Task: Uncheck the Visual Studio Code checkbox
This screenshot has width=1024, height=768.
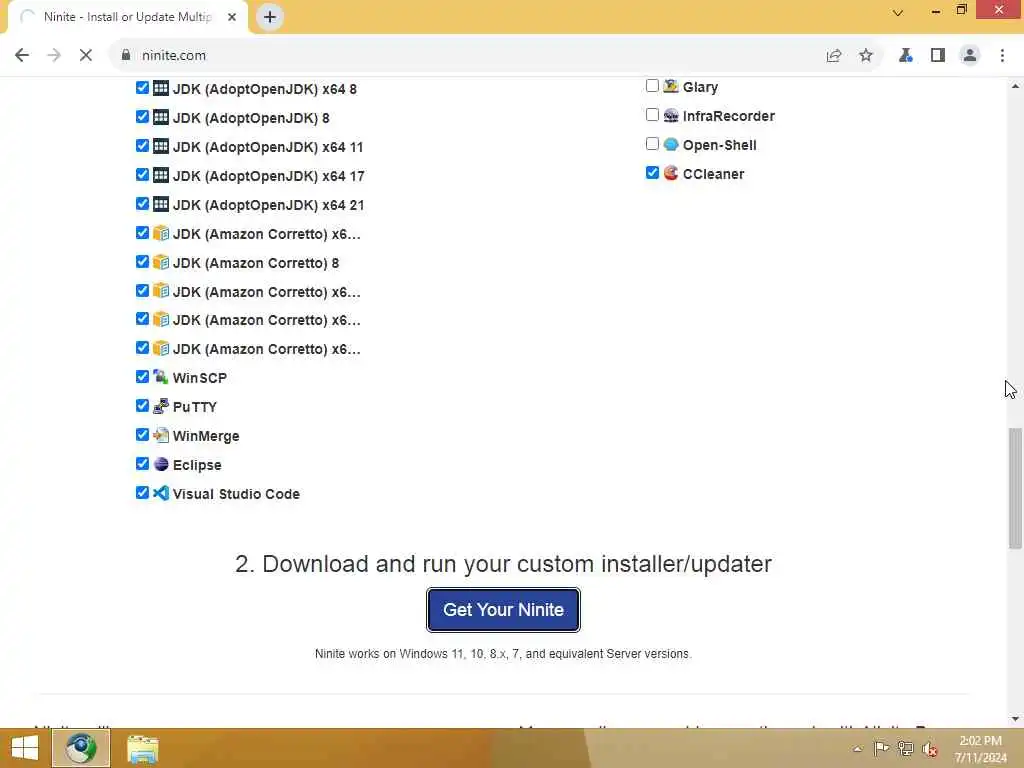Action: 142,492
